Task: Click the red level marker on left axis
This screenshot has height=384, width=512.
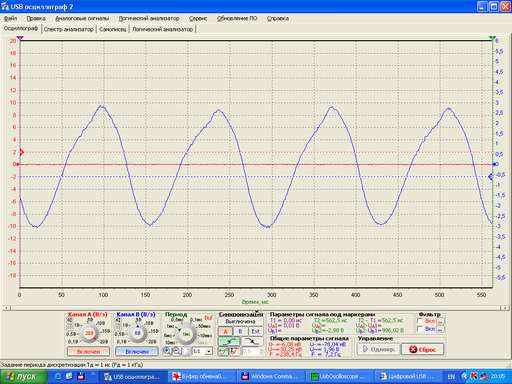Action: (x=21, y=152)
